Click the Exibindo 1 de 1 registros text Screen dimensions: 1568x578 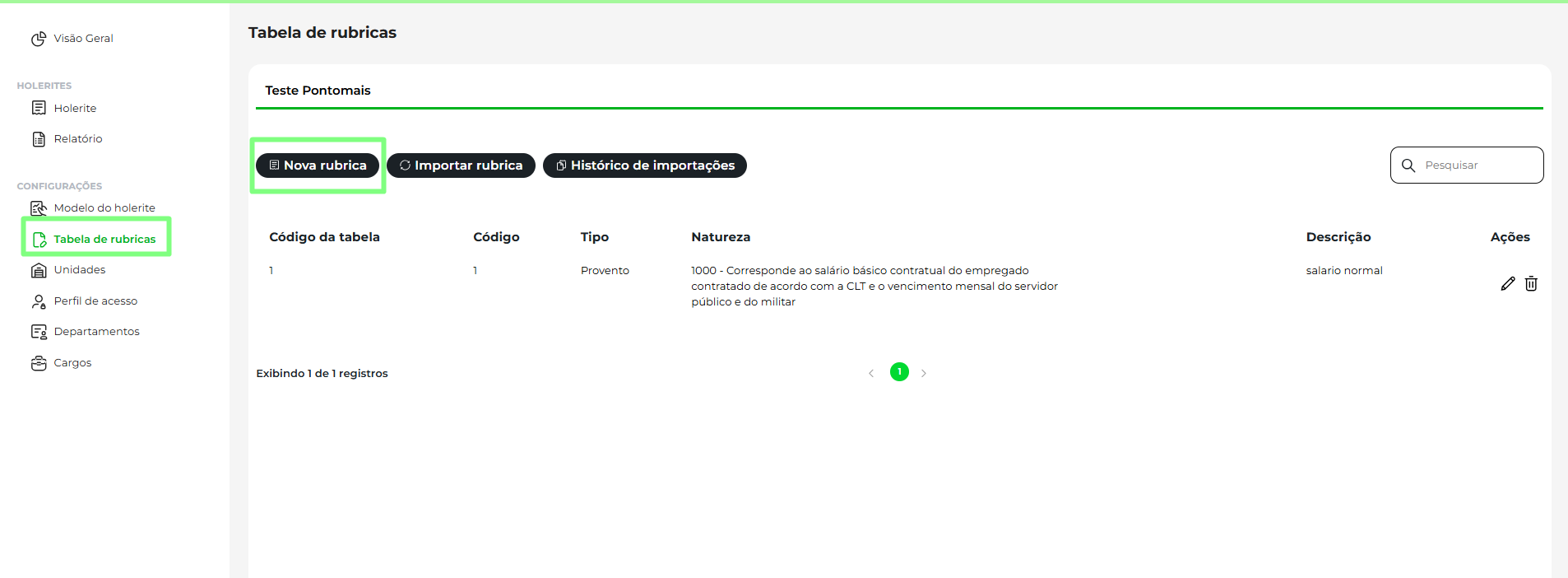click(x=322, y=374)
